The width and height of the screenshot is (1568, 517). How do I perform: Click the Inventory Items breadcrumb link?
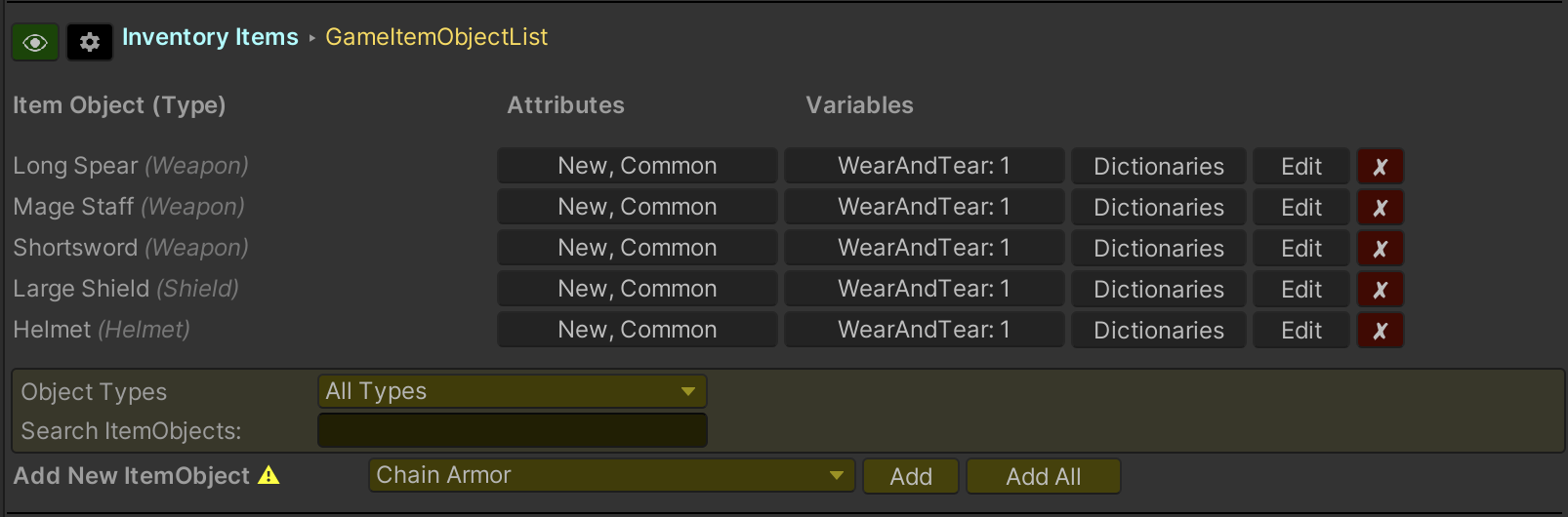tap(210, 37)
